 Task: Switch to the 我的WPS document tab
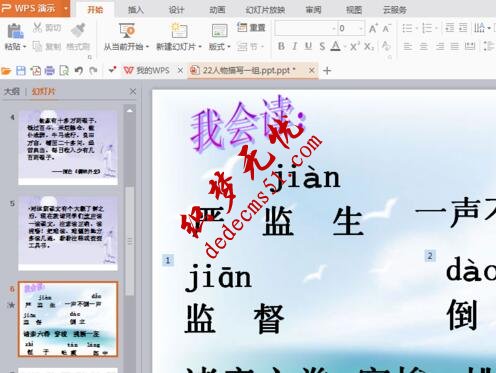coord(147,71)
